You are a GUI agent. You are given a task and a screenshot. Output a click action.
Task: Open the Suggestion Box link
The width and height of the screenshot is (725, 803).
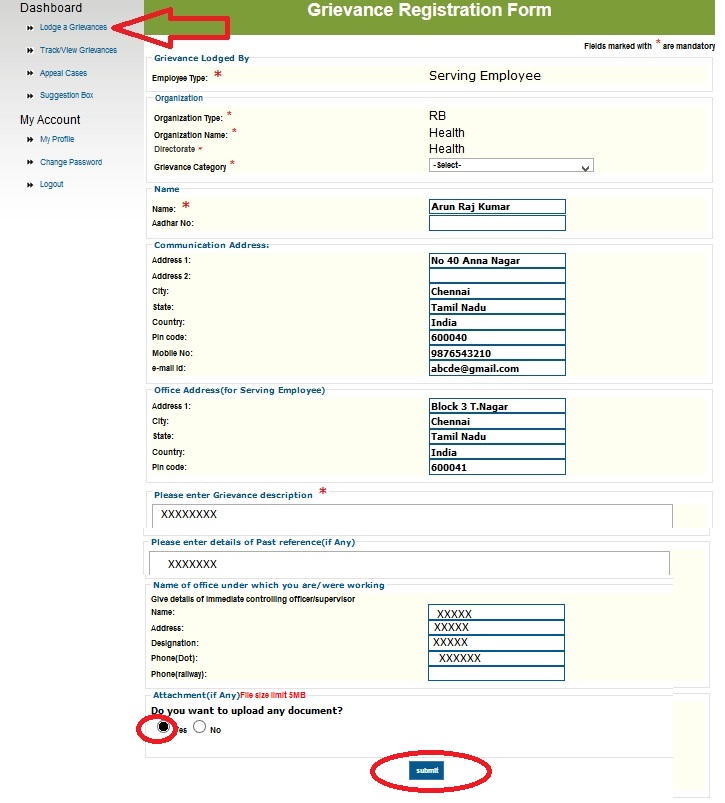[x=66, y=95]
